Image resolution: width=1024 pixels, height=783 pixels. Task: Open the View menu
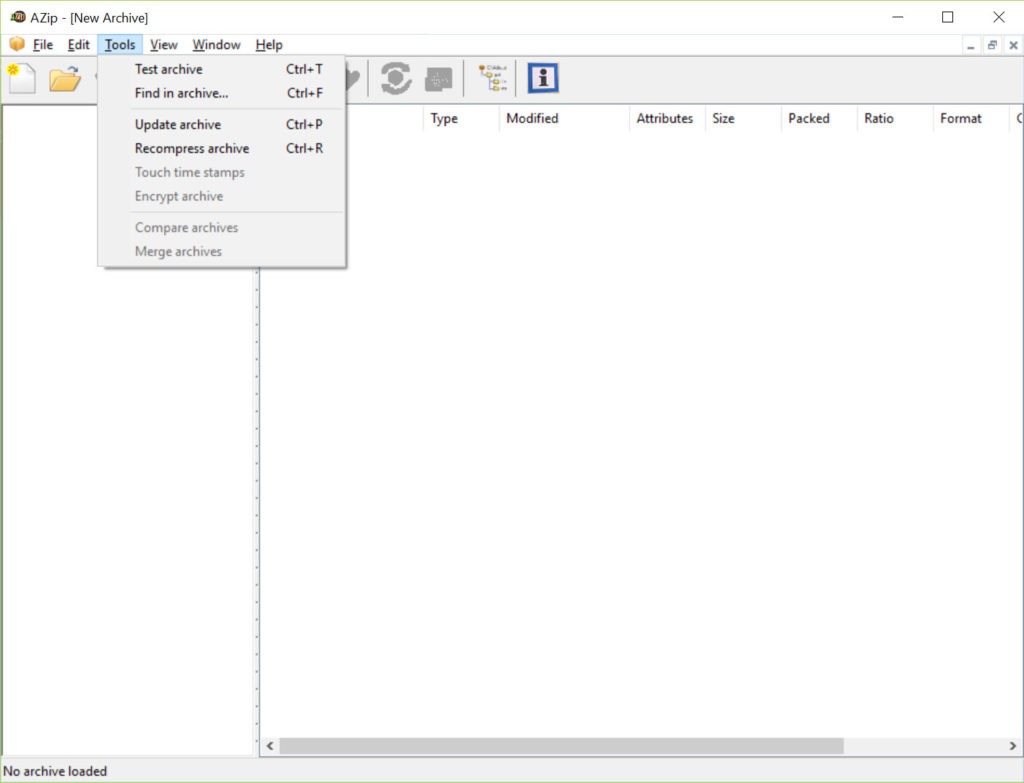pyautogui.click(x=163, y=45)
